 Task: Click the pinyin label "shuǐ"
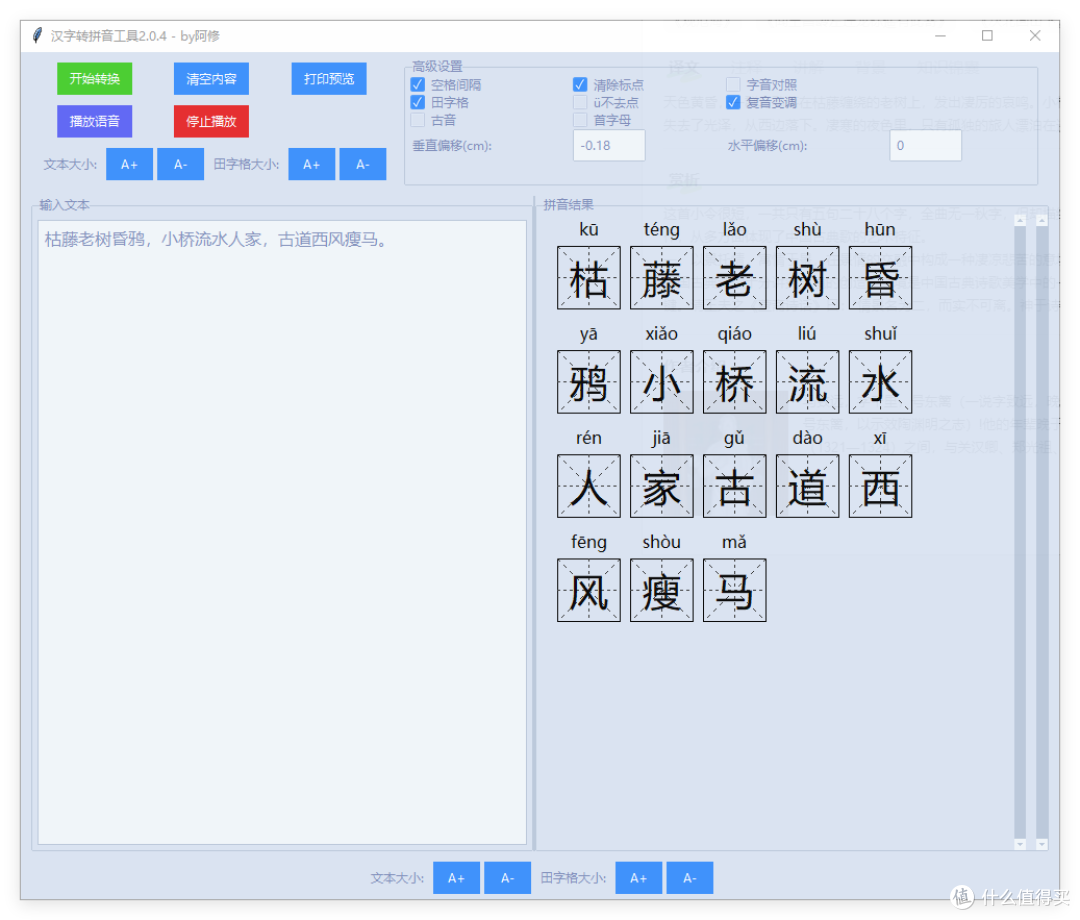(x=880, y=334)
